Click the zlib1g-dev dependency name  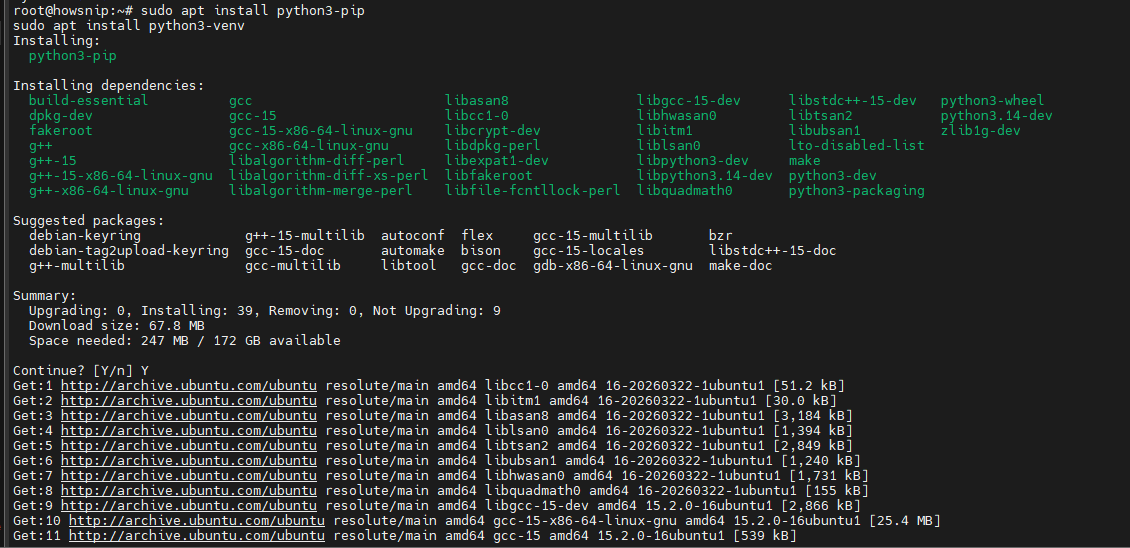click(981, 131)
